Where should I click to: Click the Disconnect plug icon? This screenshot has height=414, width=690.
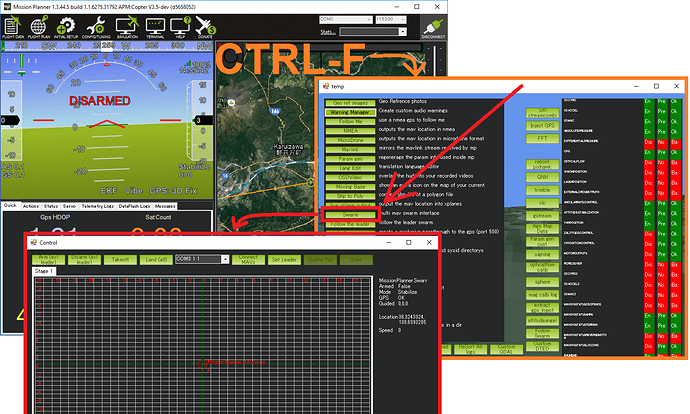click(x=433, y=28)
